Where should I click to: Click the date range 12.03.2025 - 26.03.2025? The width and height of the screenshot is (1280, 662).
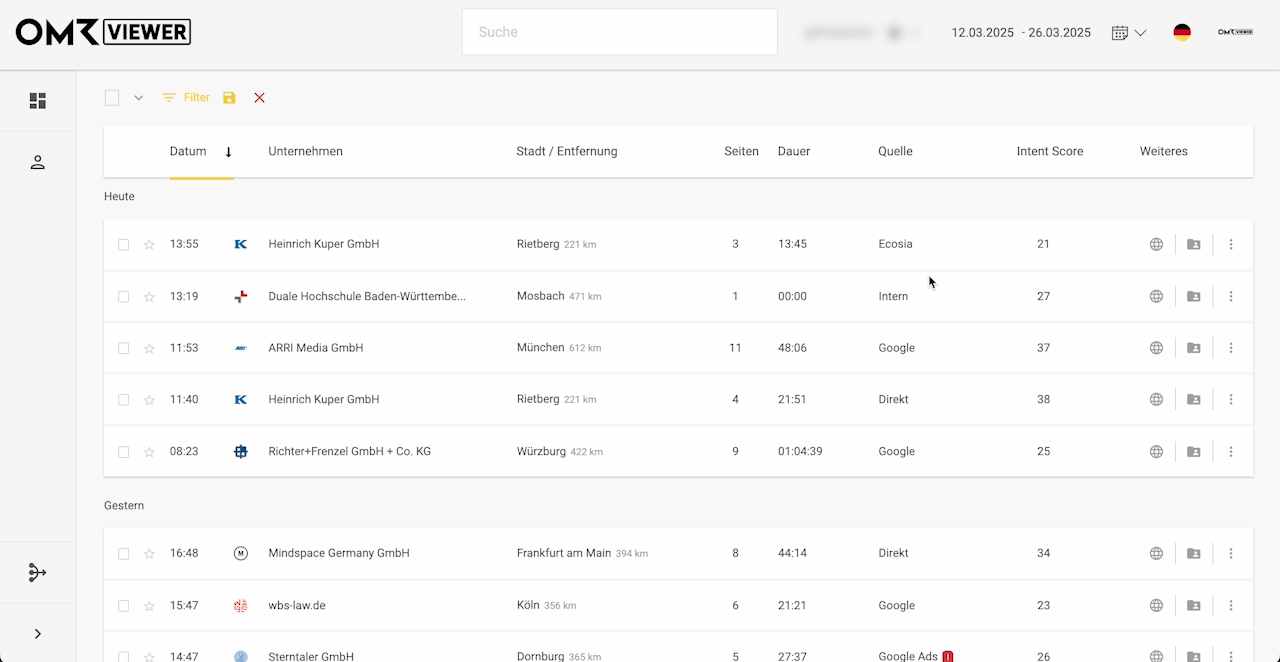(1021, 33)
